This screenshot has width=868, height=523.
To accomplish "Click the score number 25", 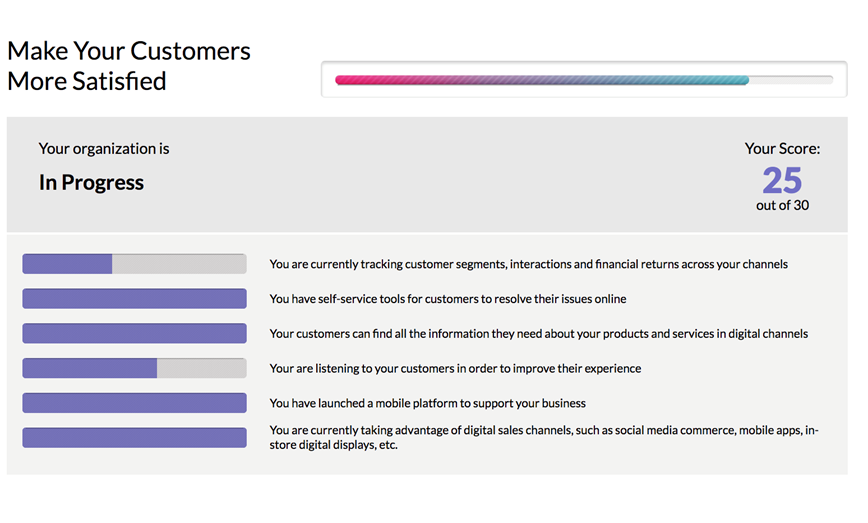I will pos(782,180).
